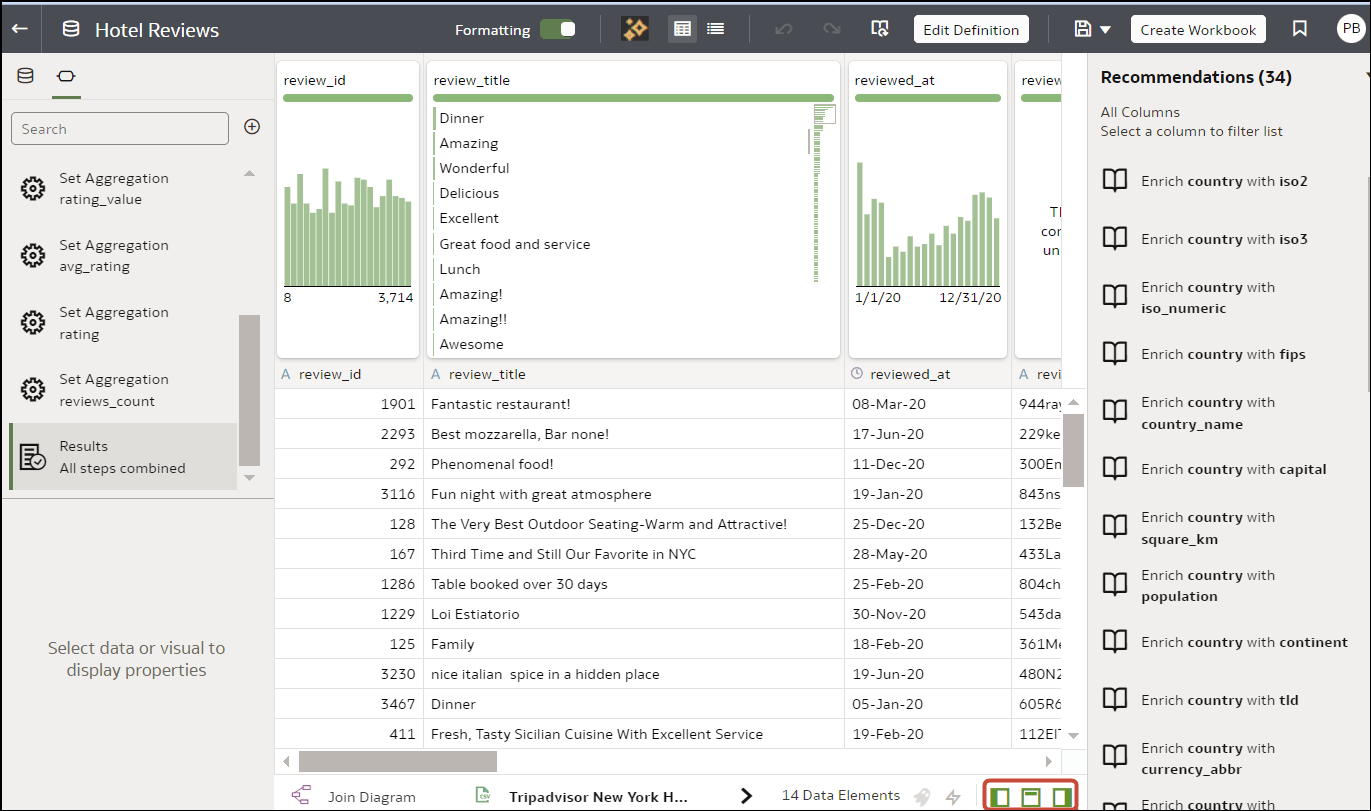Open the data quality inspect icon beside Edit Definition
Screen dimensions: 1371x811
coord(880,29)
